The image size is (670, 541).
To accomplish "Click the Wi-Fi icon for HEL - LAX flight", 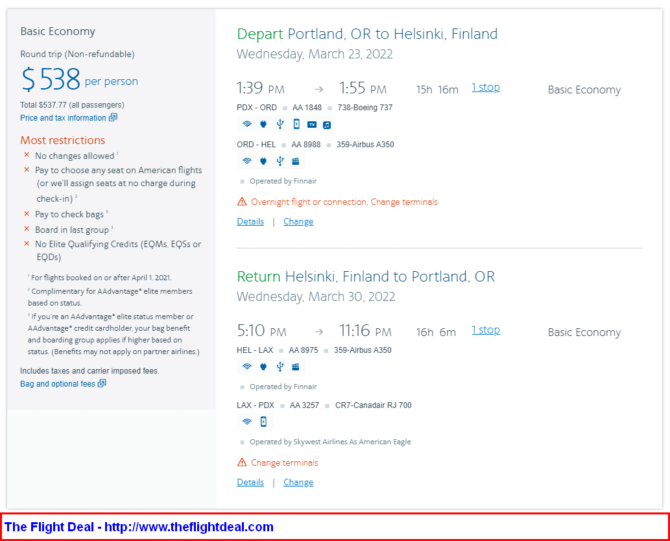I will click(247, 367).
